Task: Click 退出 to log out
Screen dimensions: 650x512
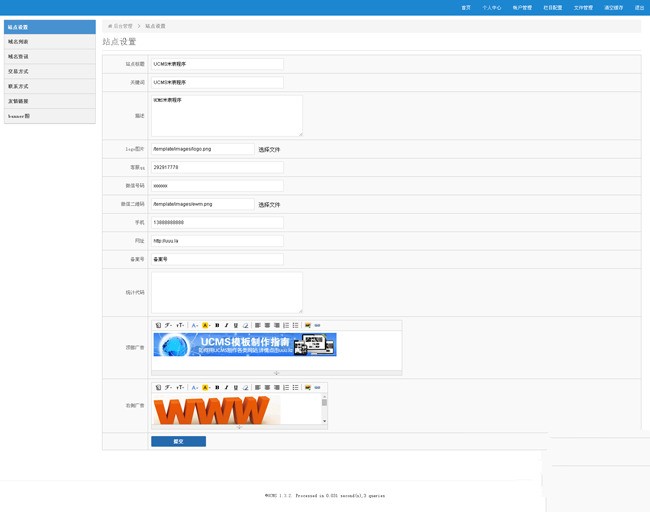Action: [x=639, y=7]
